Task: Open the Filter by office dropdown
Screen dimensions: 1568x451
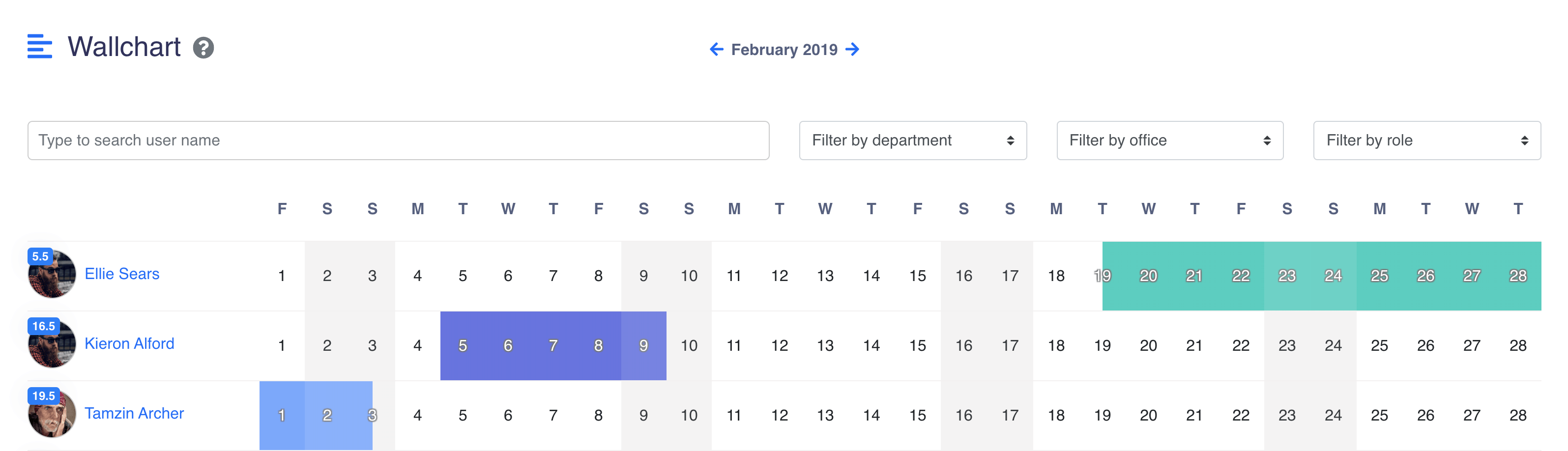Action: pos(1169,141)
